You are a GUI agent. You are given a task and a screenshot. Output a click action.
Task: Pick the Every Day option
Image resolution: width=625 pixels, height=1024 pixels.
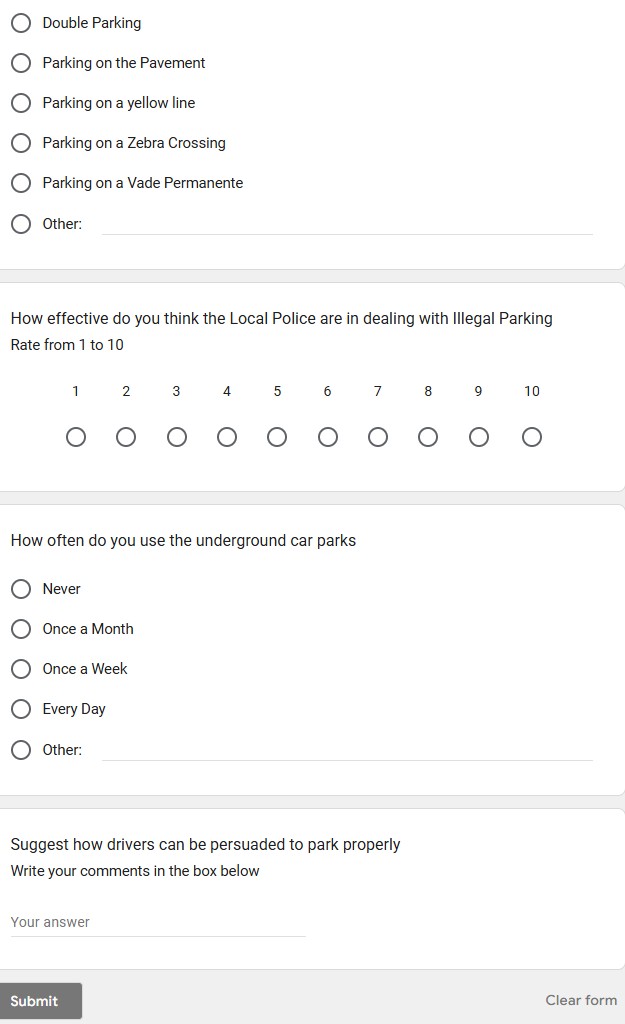[21, 709]
